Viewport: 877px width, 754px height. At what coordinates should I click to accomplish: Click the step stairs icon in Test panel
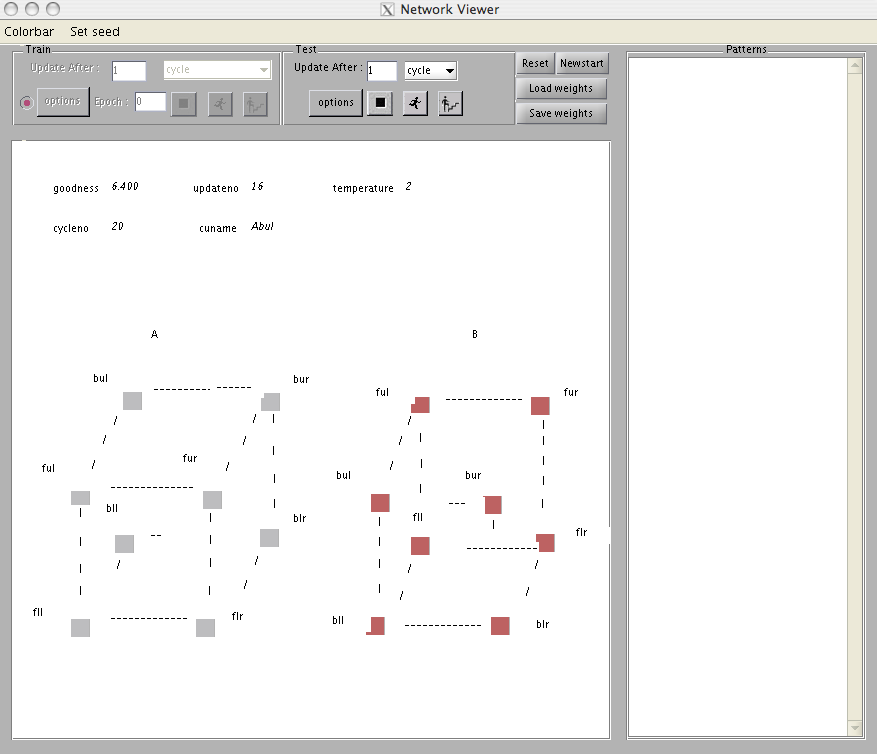(450, 103)
